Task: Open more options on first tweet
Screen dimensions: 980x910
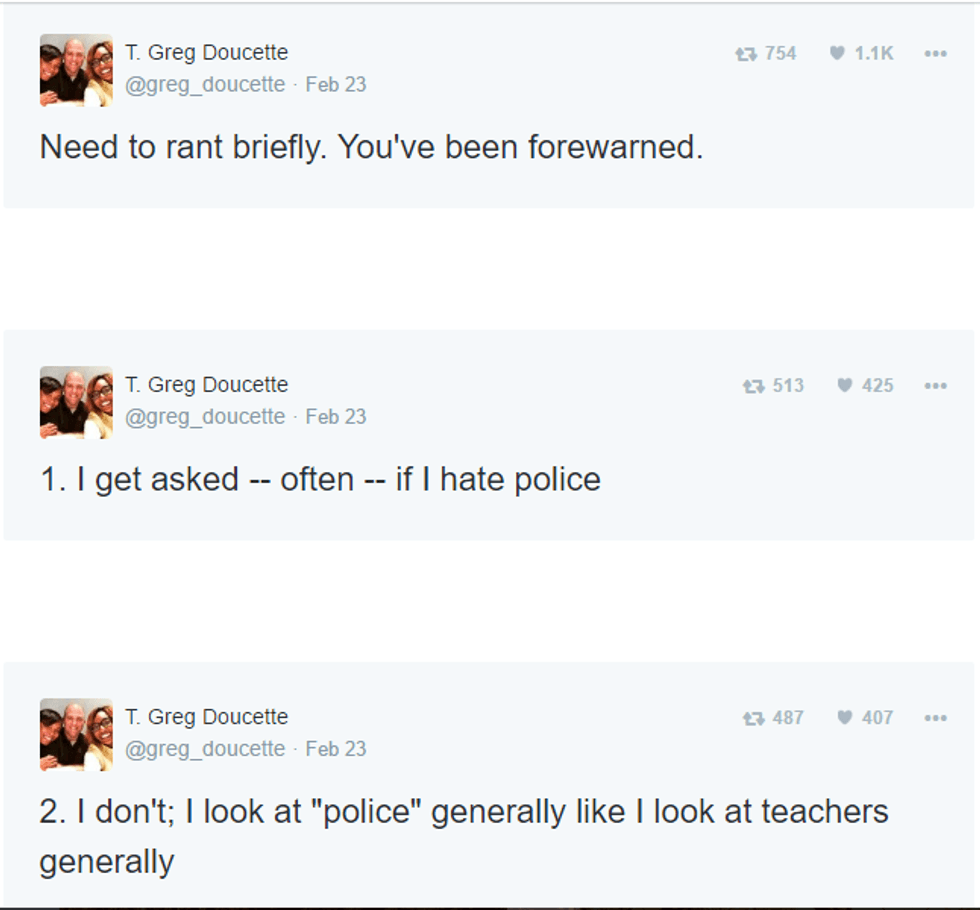Action: point(935,54)
